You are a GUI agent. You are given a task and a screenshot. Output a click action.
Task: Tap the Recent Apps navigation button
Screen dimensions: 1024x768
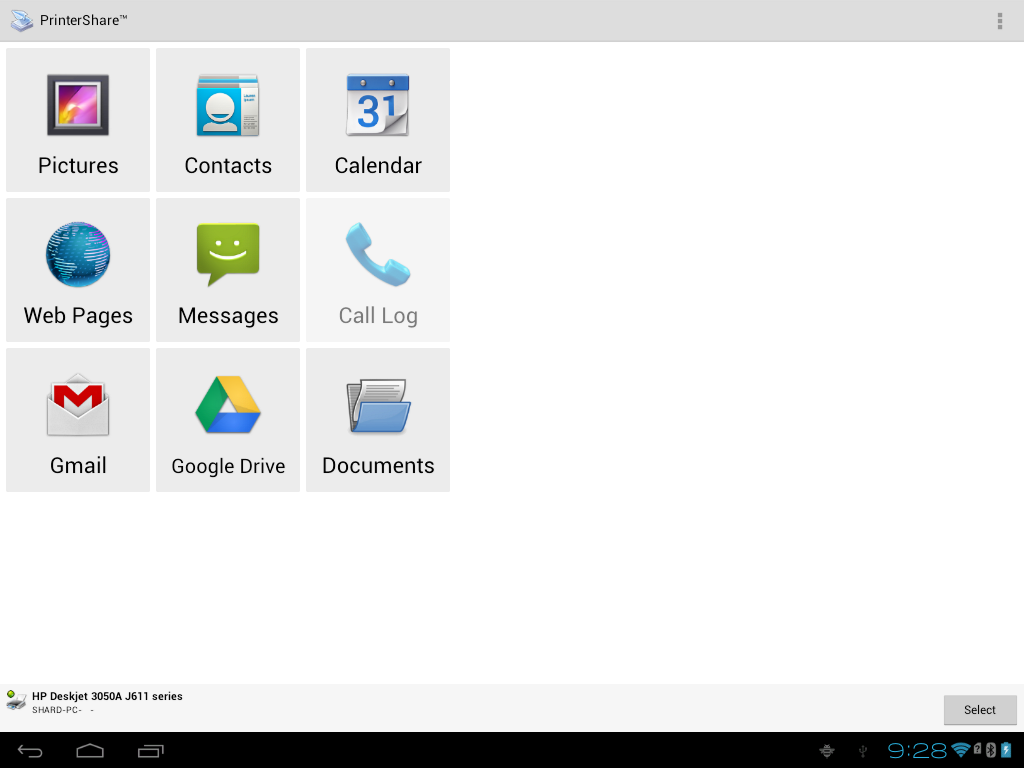(x=150, y=751)
